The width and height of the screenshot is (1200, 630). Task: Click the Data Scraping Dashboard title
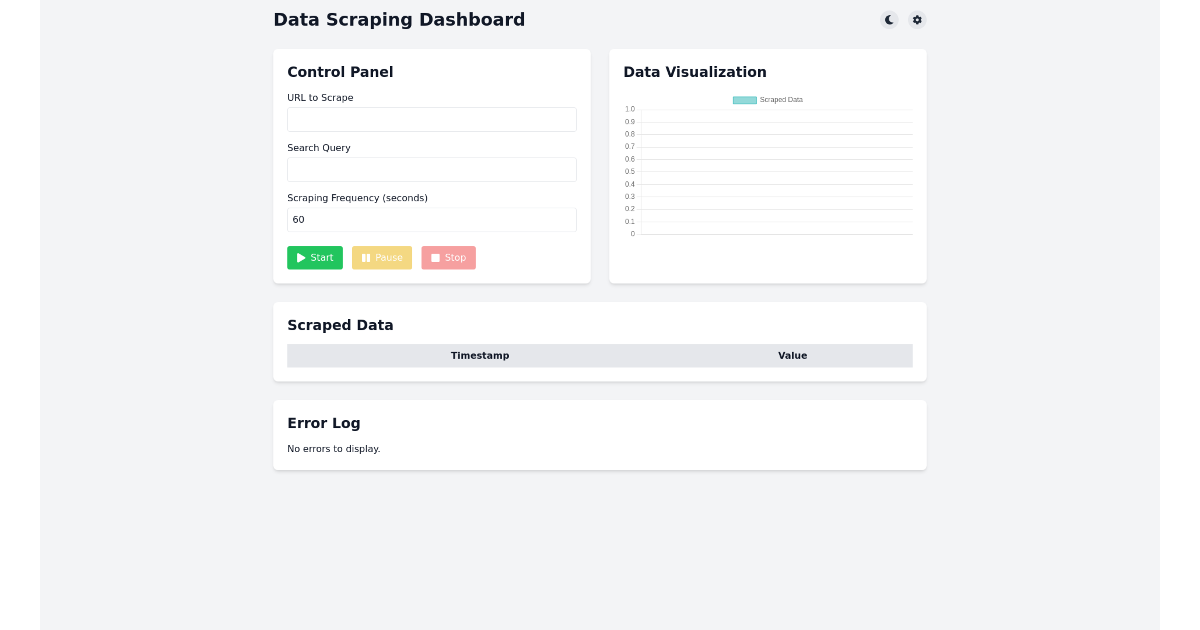(x=399, y=20)
